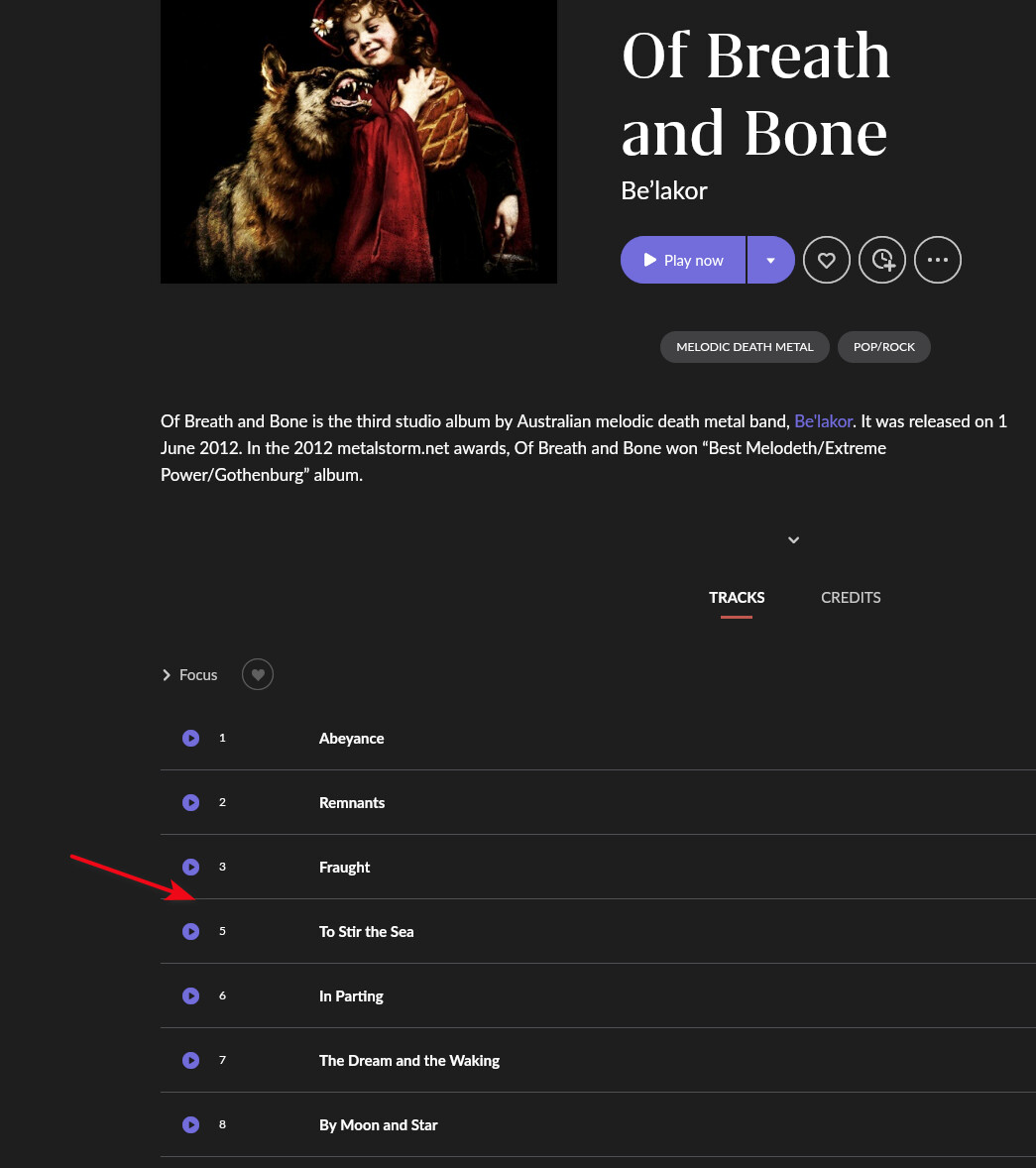Open the Be'lakor artist name under title
Viewport: 1036px width, 1168px height.
point(664,190)
